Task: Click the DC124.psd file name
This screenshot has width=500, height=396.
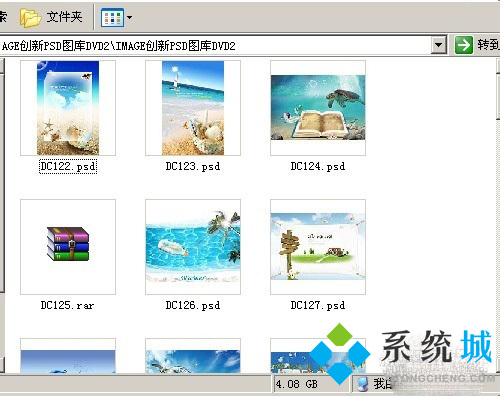Action: click(x=318, y=166)
